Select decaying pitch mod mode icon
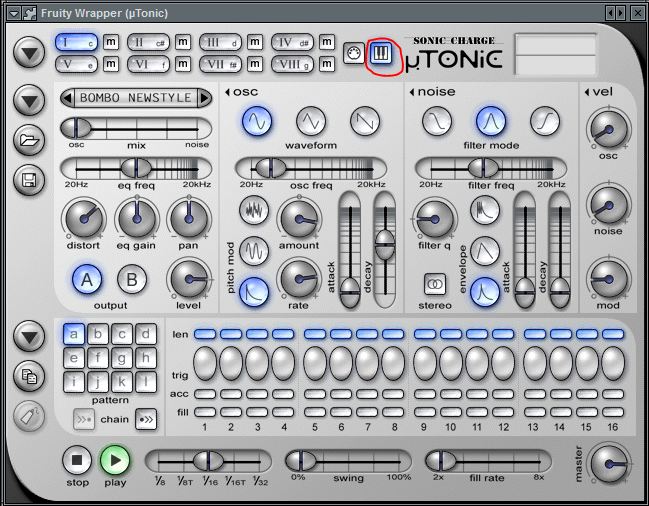 [x=254, y=292]
